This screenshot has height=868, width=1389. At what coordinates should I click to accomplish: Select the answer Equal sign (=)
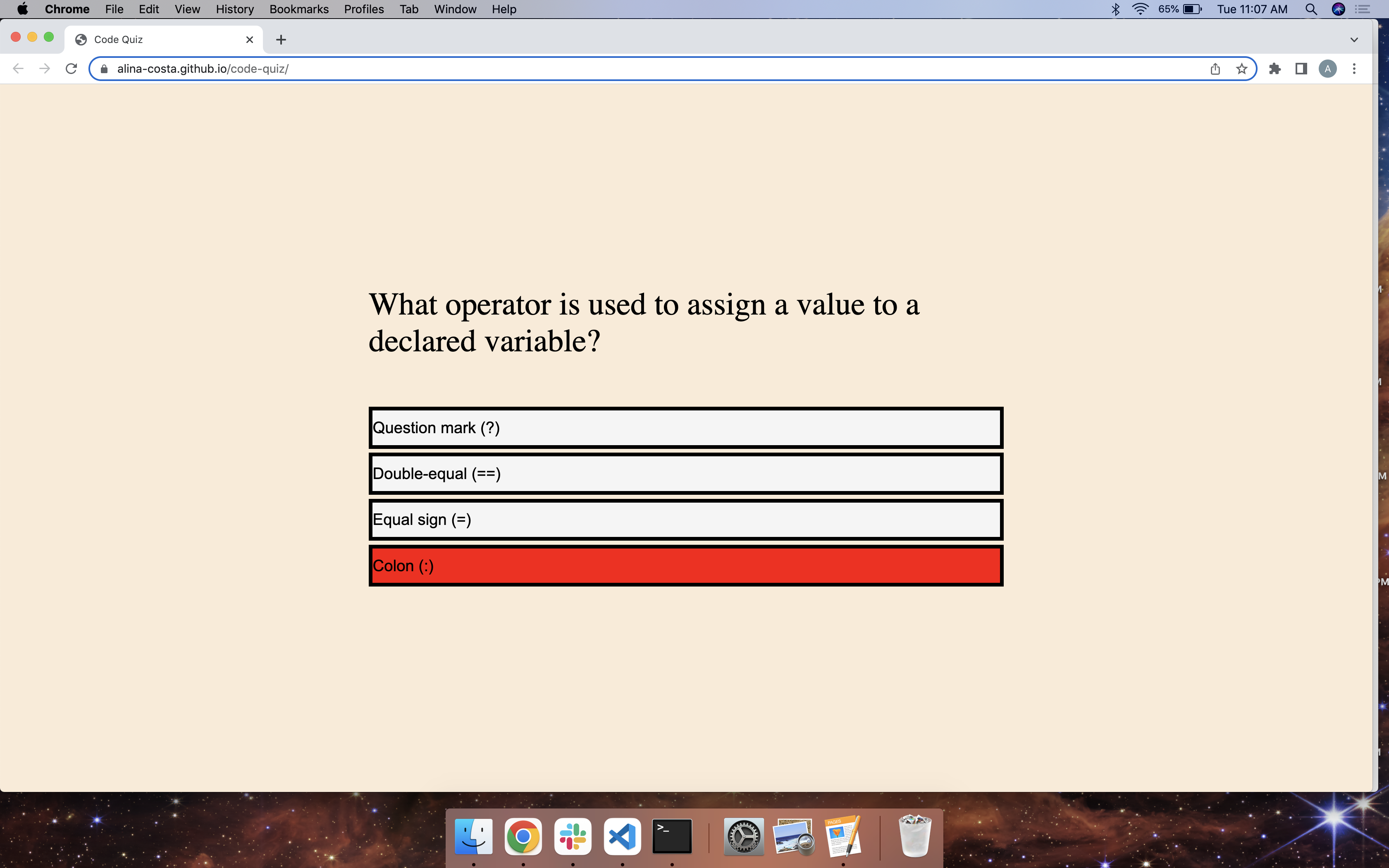pyautogui.click(x=685, y=520)
